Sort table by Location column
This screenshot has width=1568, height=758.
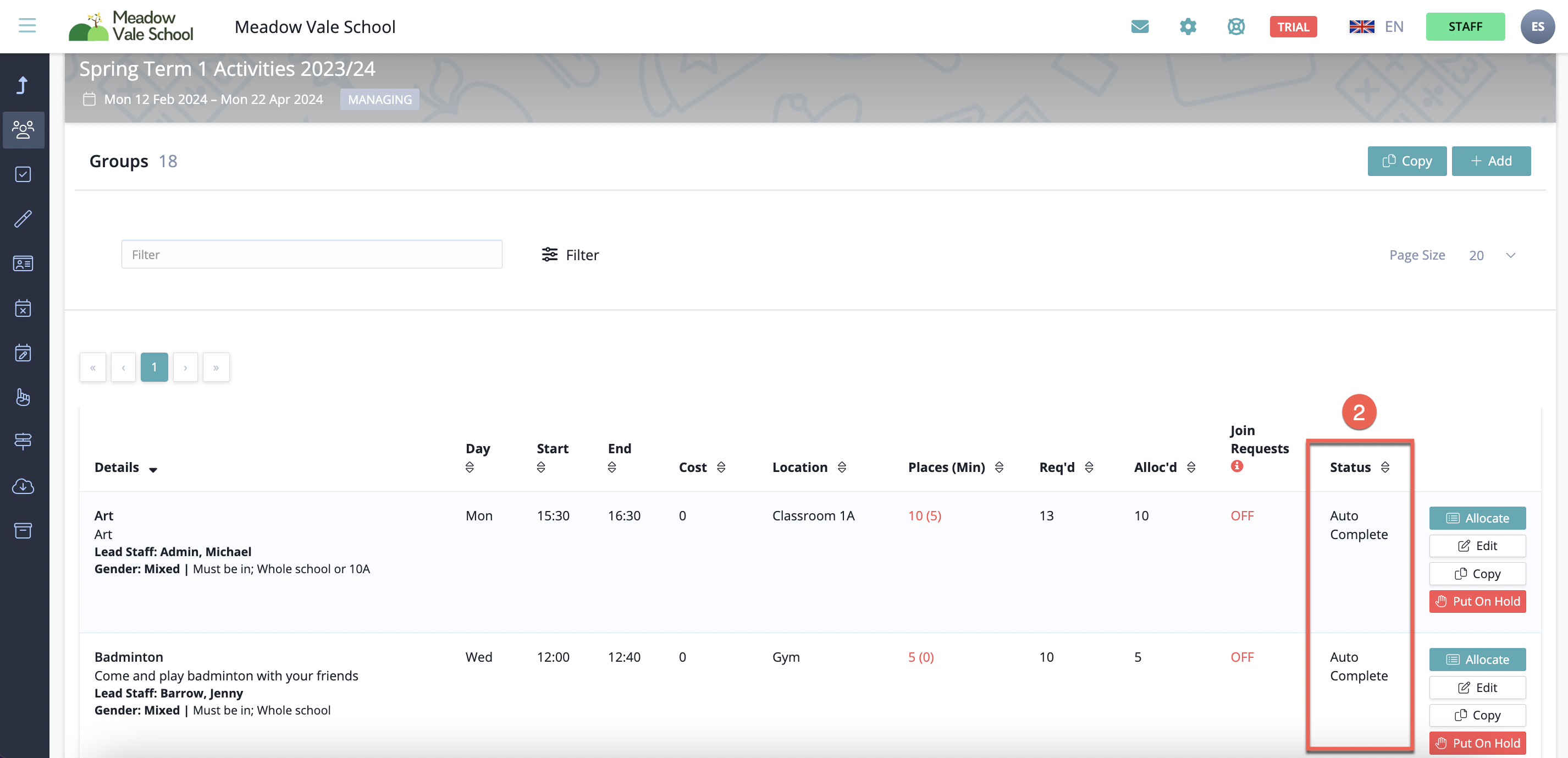pos(842,467)
